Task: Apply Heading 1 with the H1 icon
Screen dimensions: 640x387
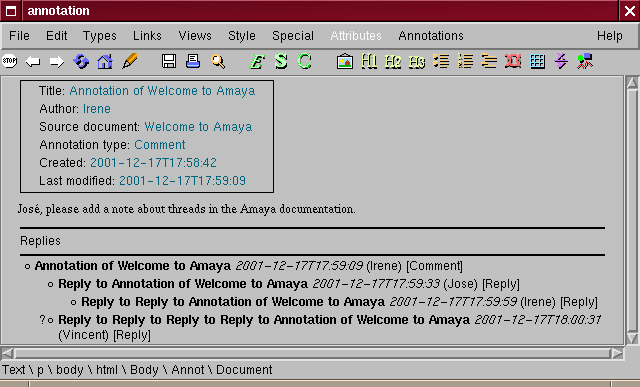Action: pyautogui.click(x=369, y=62)
